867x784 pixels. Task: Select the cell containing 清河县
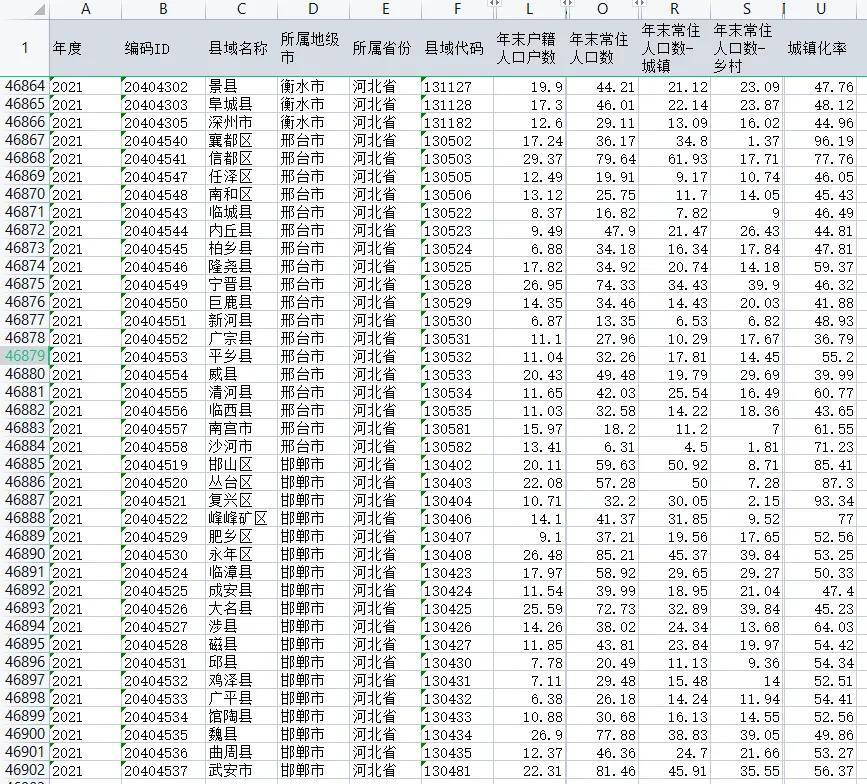tap(241, 393)
